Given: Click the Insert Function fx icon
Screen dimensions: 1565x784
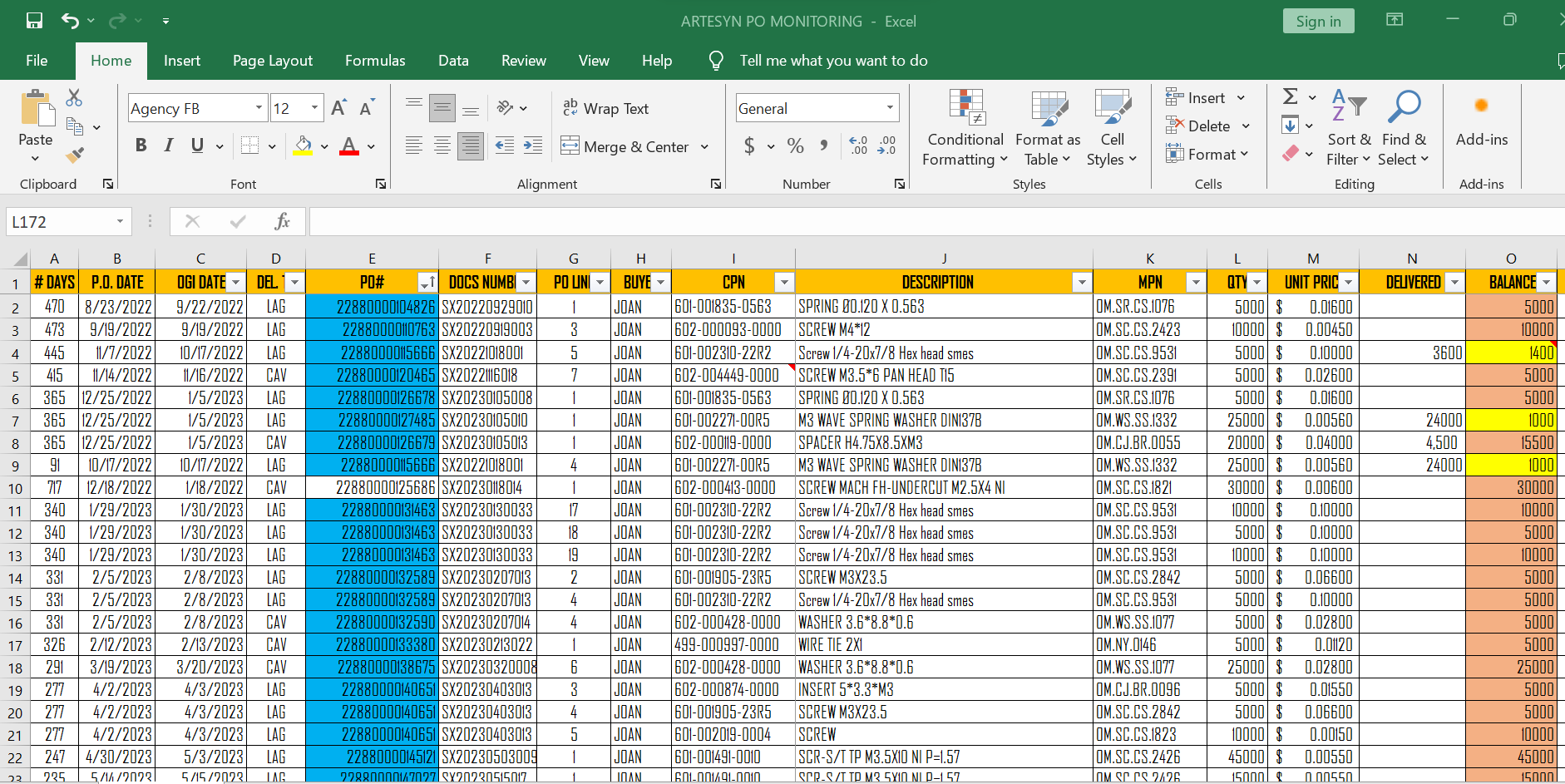Looking at the screenshot, I should pos(282,221).
